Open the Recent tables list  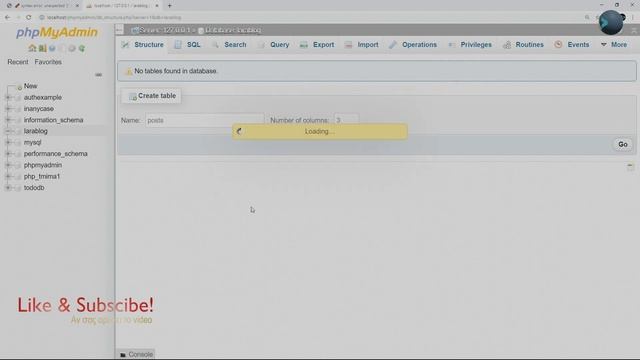18,62
